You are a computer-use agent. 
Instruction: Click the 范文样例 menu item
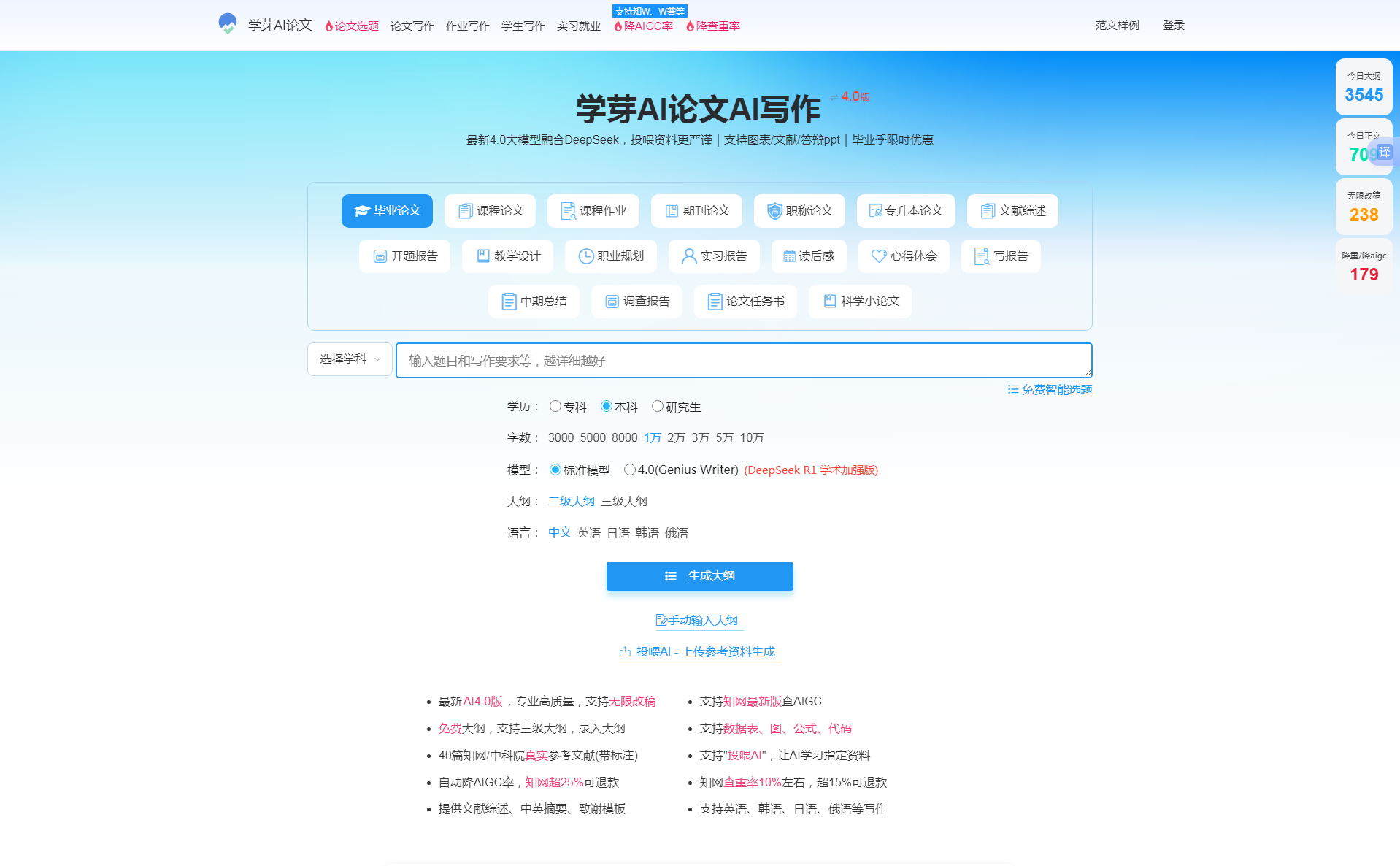(1116, 25)
